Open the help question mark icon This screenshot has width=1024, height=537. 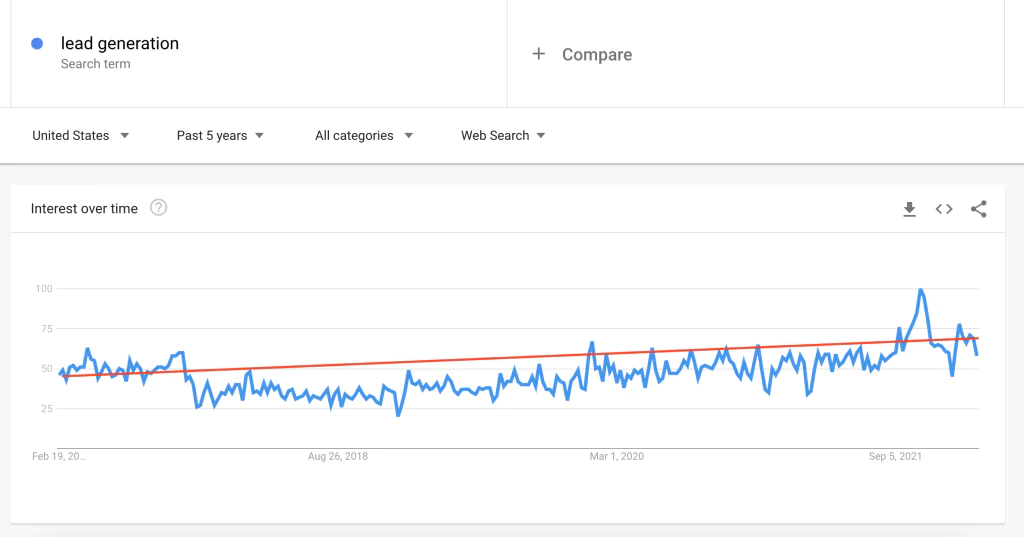(159, 208)
